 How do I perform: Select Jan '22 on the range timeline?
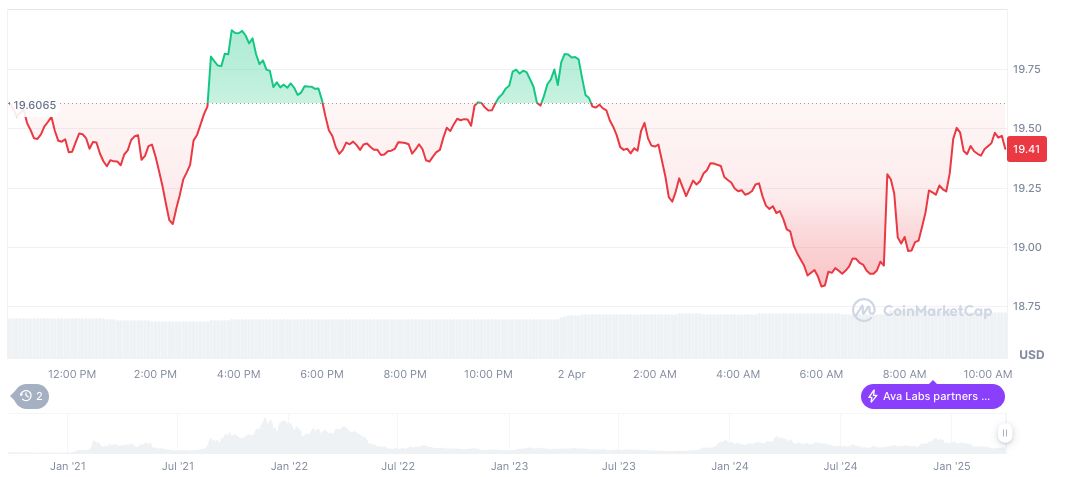[288, 465]
